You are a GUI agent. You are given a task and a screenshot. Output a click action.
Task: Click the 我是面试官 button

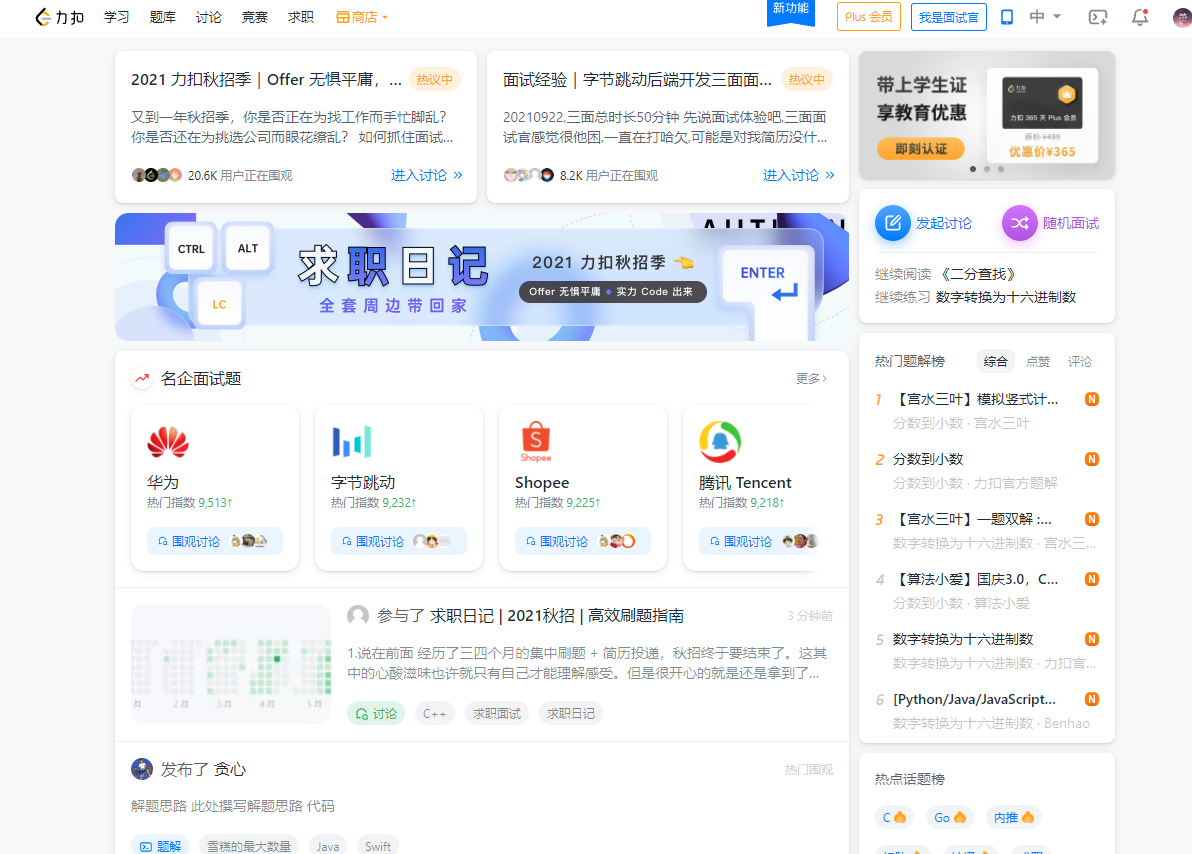click(x=949, y=17)
